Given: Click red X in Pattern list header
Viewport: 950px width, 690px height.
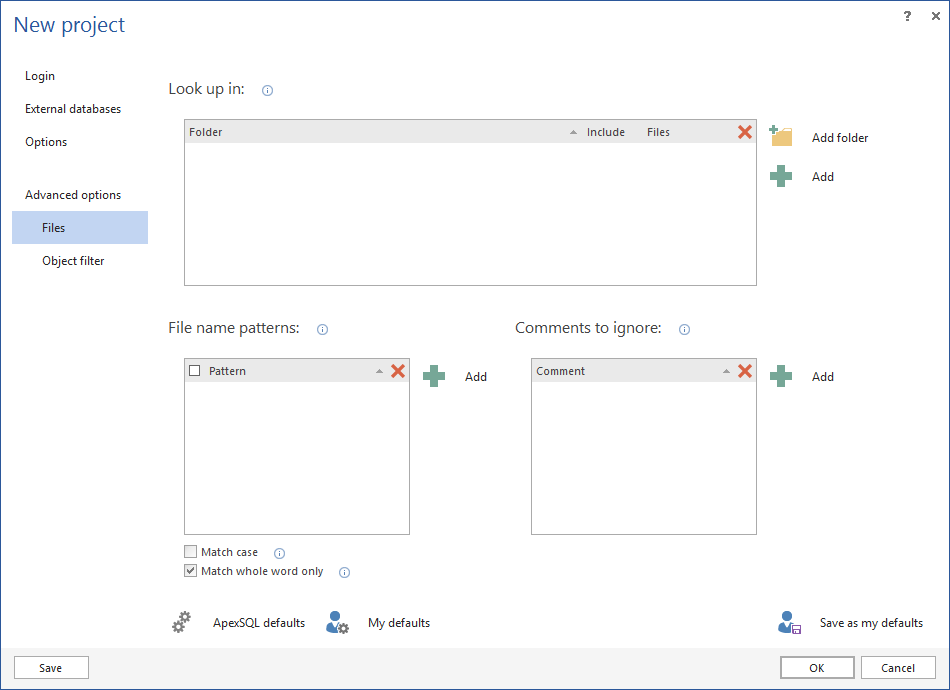Looking at the screenshot, I should [398, 371].
